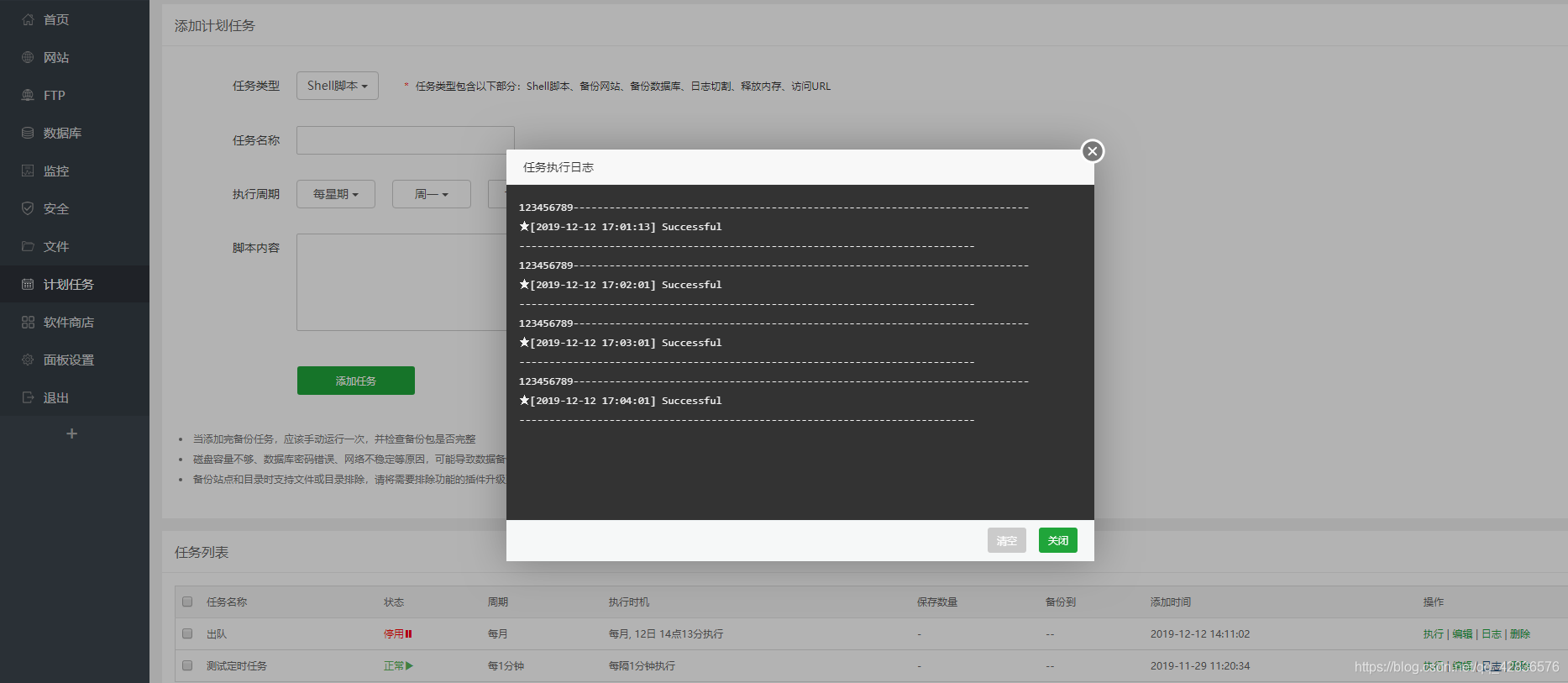Click the date 2019-12-12 14:11:02
The height and width of the screenshot is (683, 1568).
pyautogui.click(x=1200, y=634)
